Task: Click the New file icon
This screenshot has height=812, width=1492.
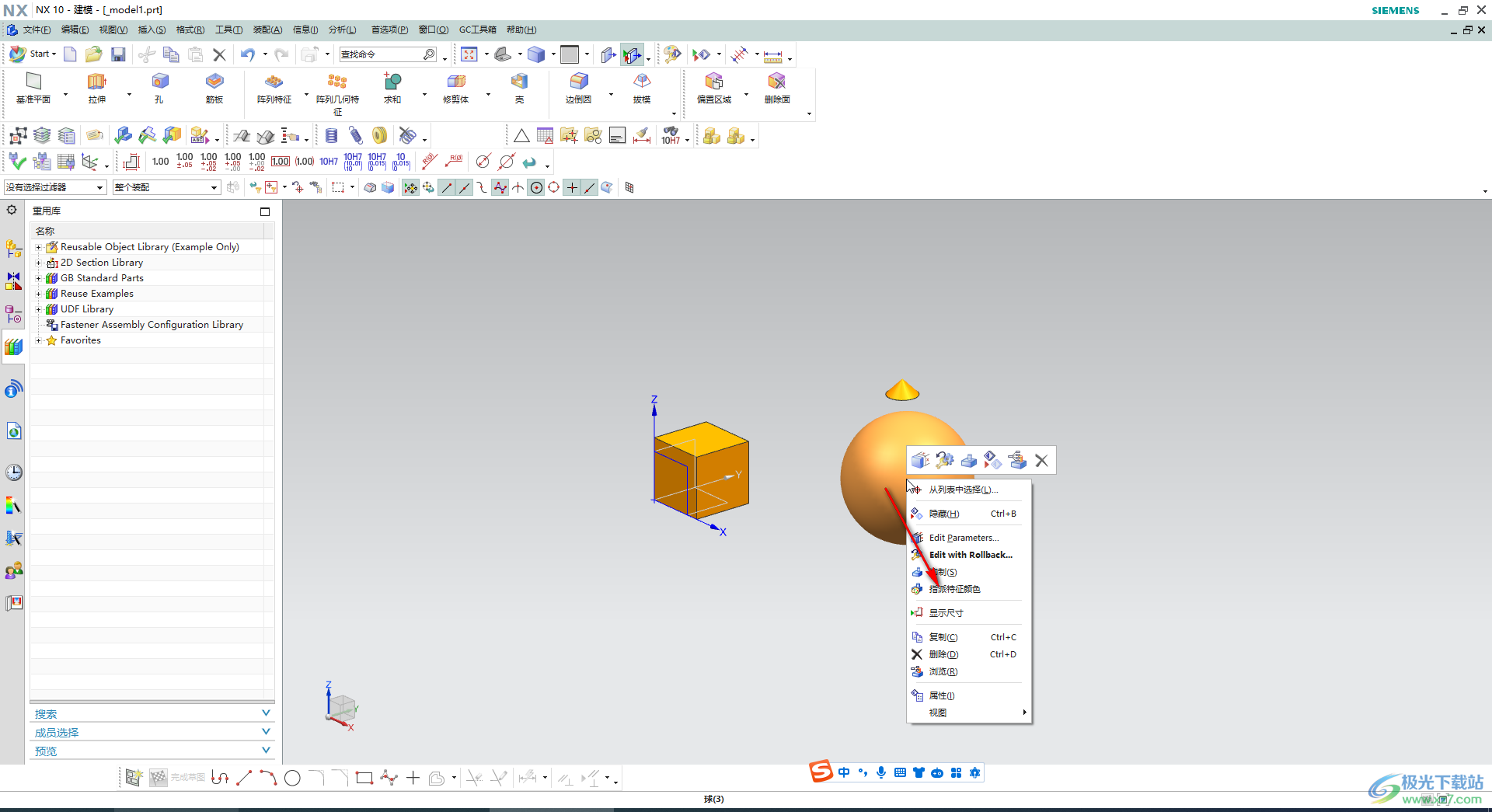Action: tap(70, 54)
